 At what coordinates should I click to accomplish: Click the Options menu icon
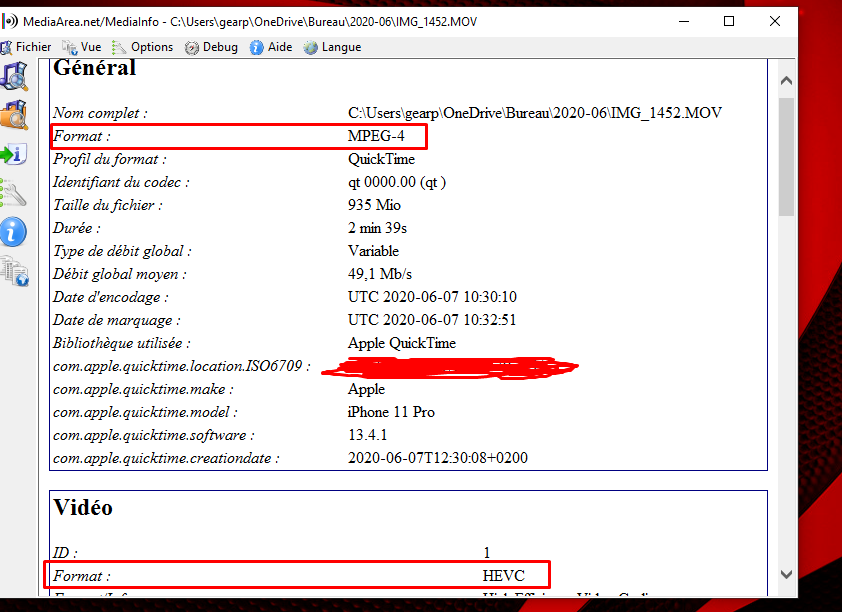pyautogui.click(x=119, y=48)
